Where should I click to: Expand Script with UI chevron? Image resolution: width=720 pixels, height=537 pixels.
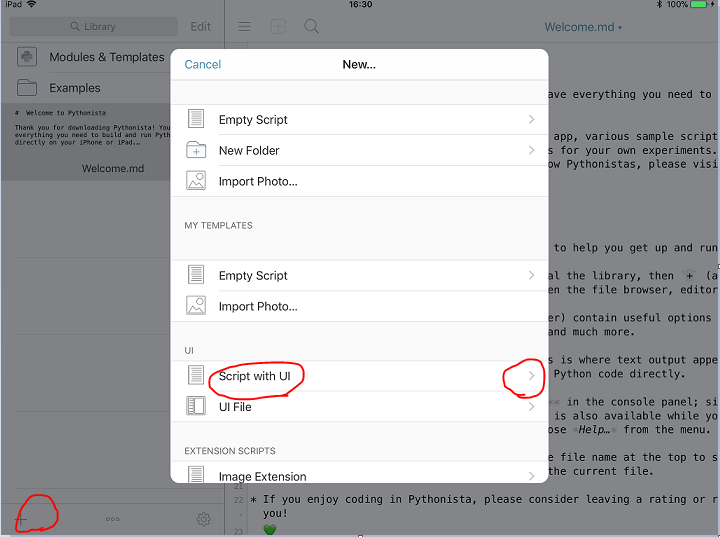click(x=531, y=376)
